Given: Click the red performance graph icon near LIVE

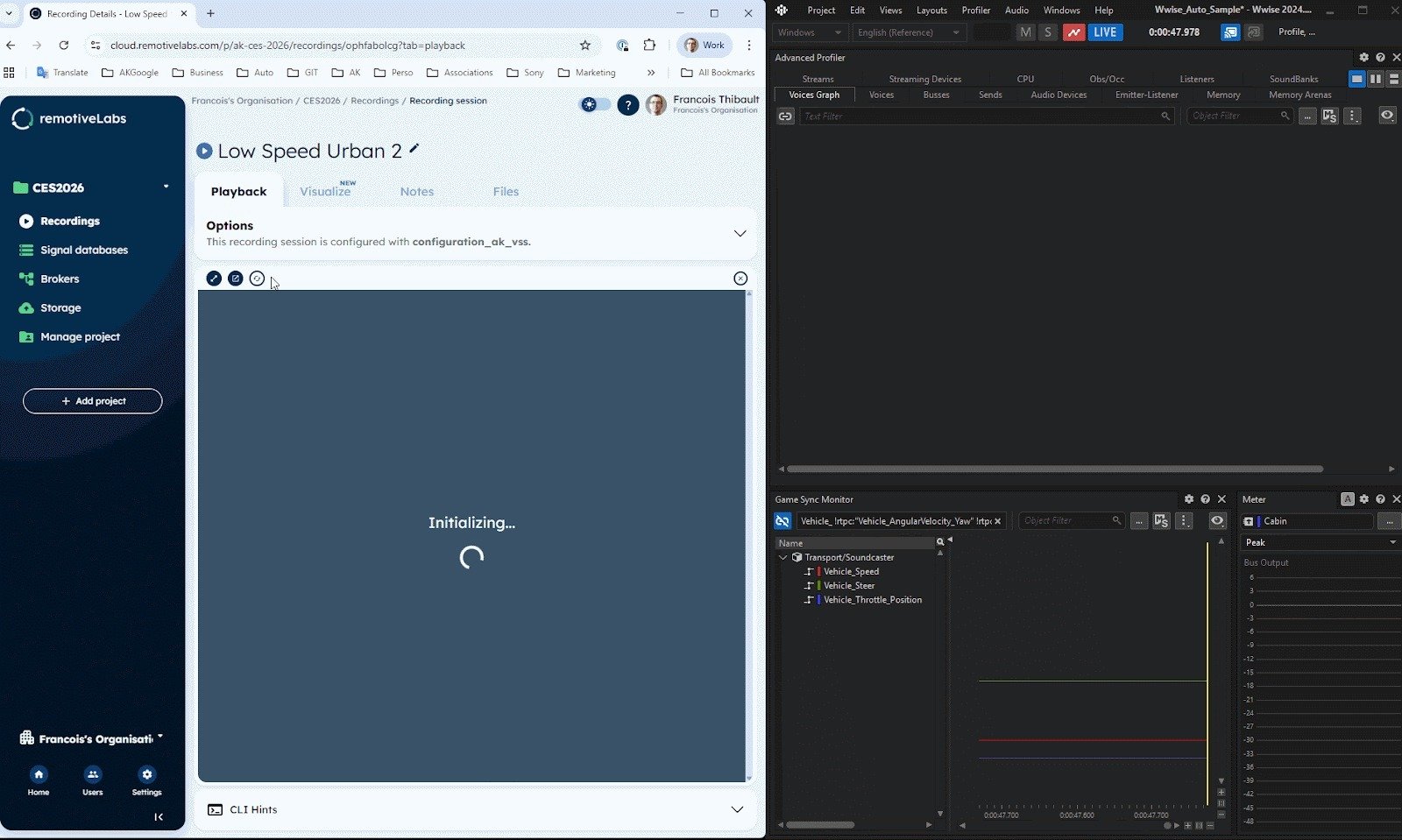Looking at the screenshot, I should click(x=1074, y=32).
